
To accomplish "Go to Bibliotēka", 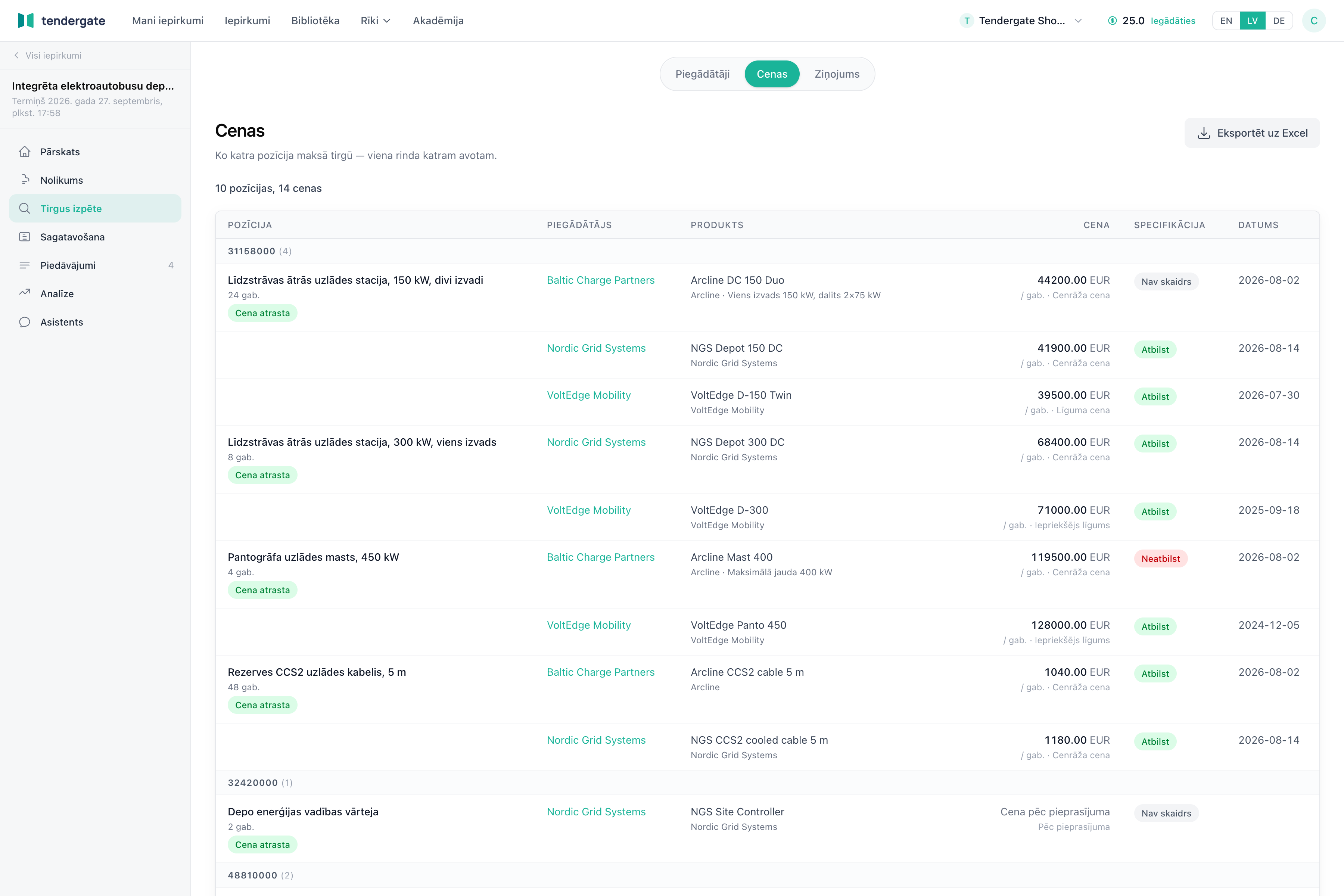I will [x=315, y=21].
